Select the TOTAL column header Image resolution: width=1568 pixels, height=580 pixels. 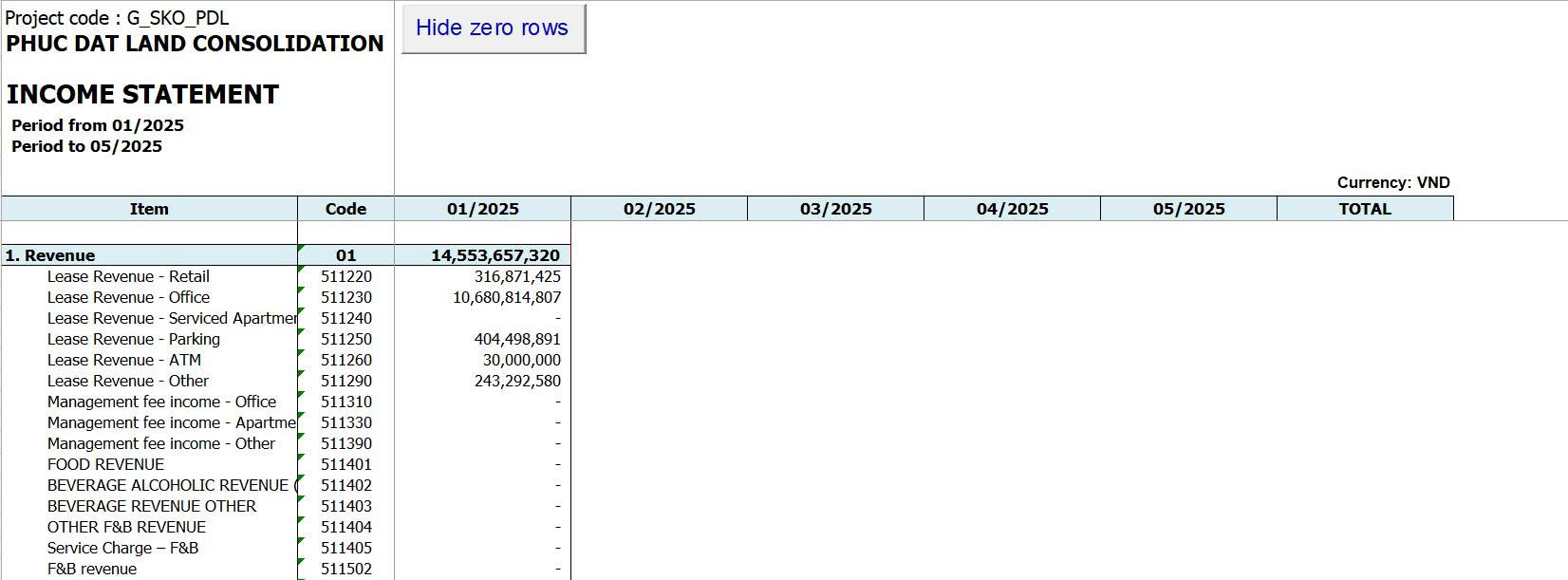click(1364, 209)
